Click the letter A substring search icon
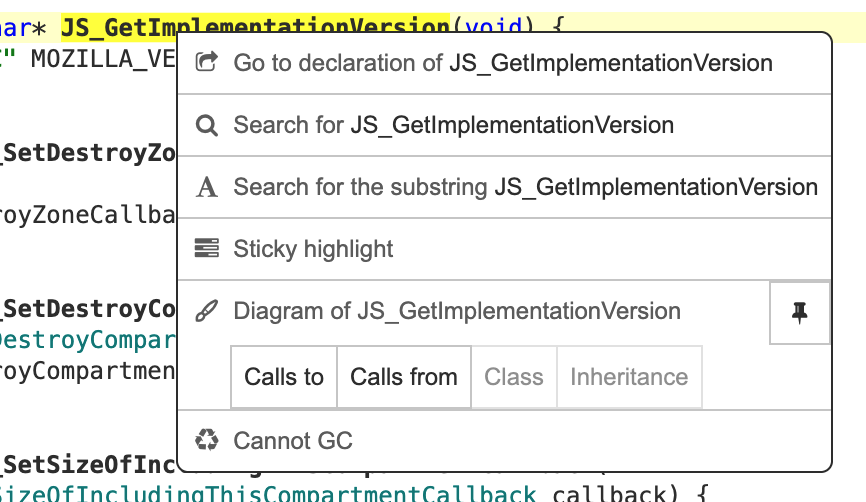Viewport: 866px width, 502px height. click(x=207, y=187)
